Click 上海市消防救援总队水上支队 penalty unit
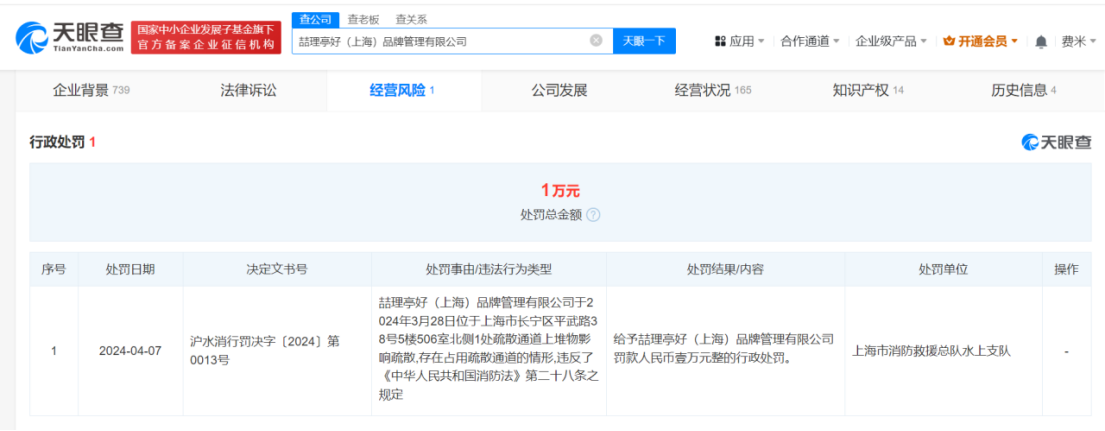The image size is (1105, 431). pyautogui.click(x=932, y=350)
